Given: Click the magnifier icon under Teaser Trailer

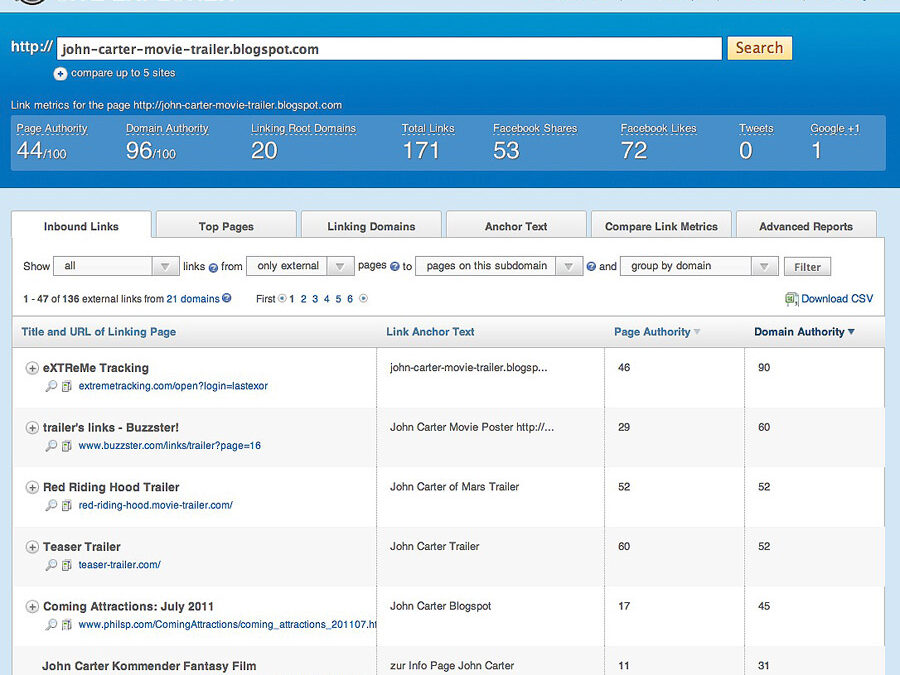Looking at the screenshot, I should tap(52, 565).
